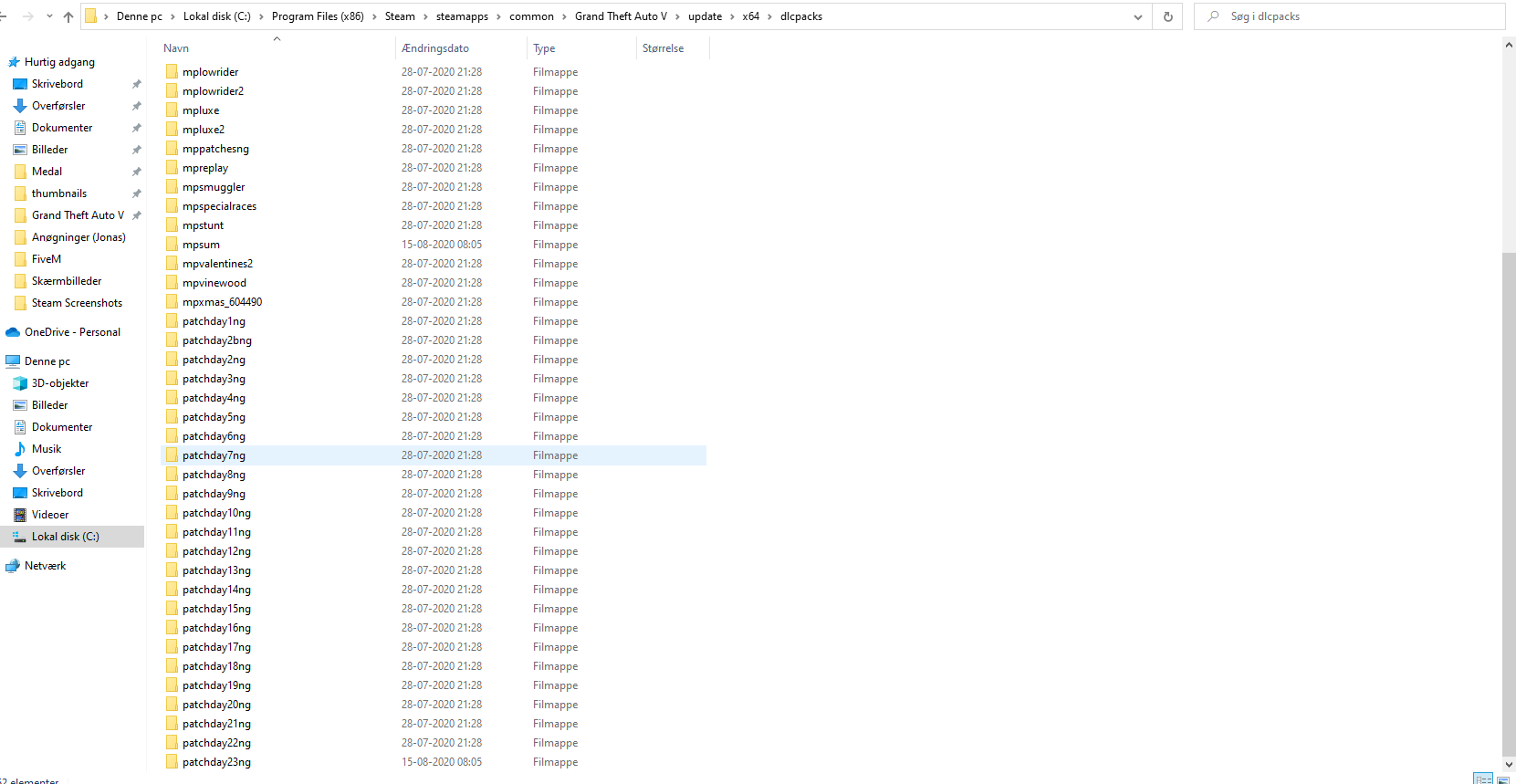
Task: Open 'Skrivebord' under Hurtig adgang
Action: coord(58,84)
